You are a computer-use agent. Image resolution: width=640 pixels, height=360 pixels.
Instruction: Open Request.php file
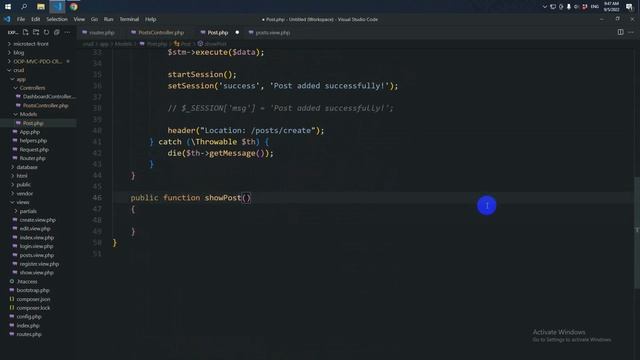click(34, 149)
